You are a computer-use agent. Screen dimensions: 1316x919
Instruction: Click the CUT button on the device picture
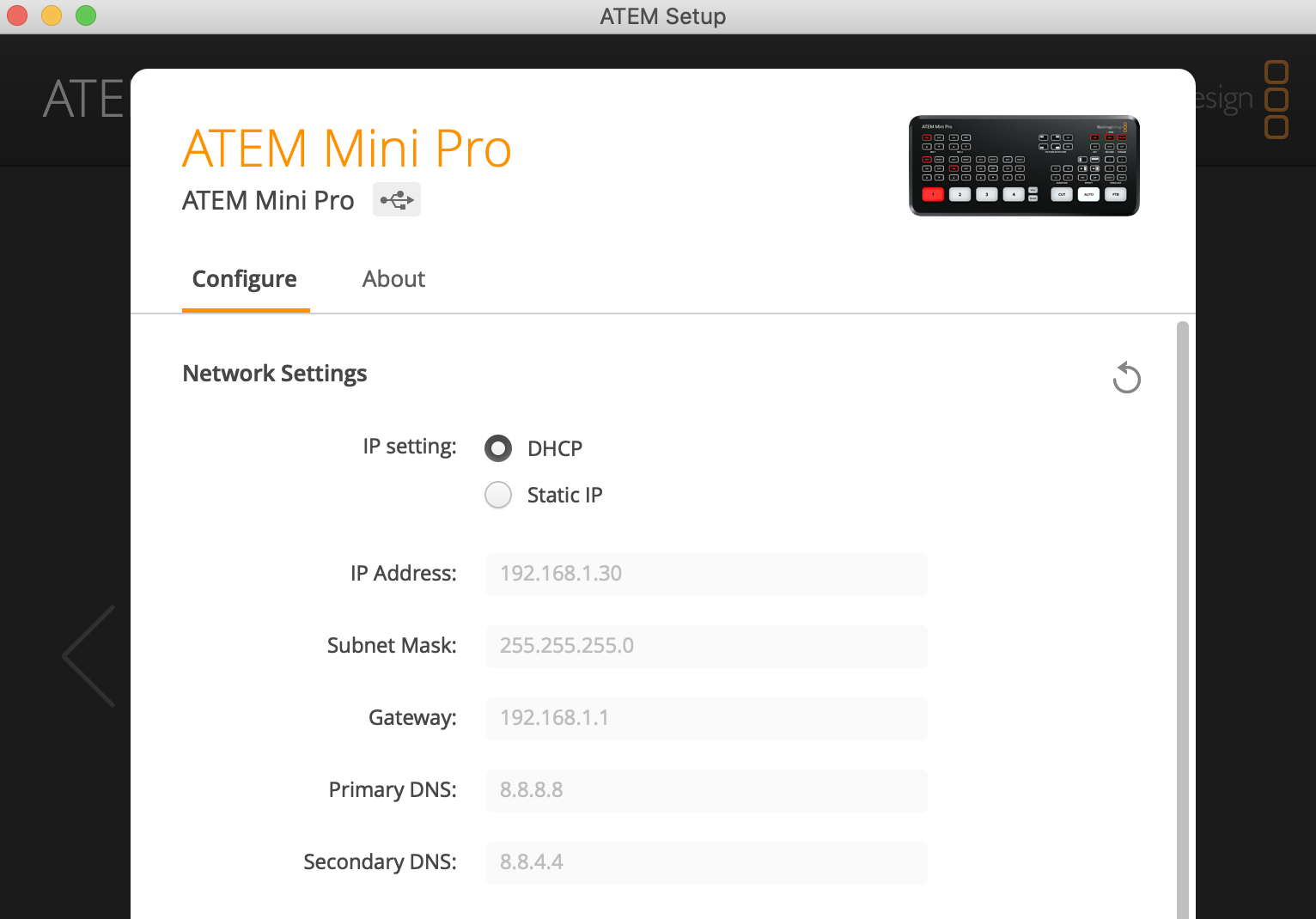[x=1062, y=195]
